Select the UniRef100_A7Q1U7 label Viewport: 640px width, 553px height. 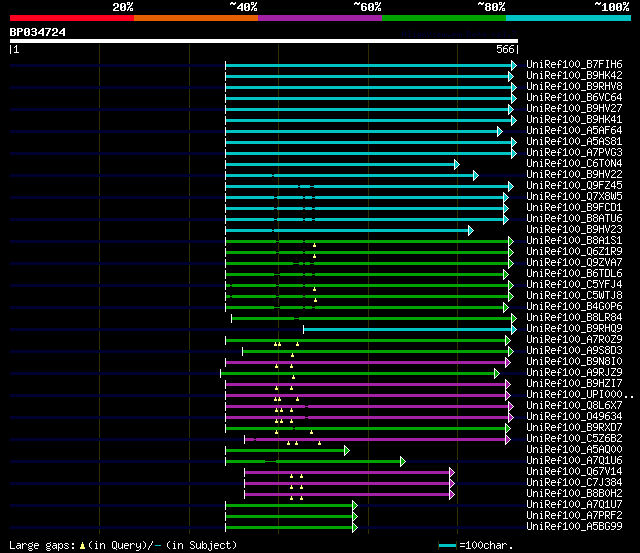pos(574,505)
